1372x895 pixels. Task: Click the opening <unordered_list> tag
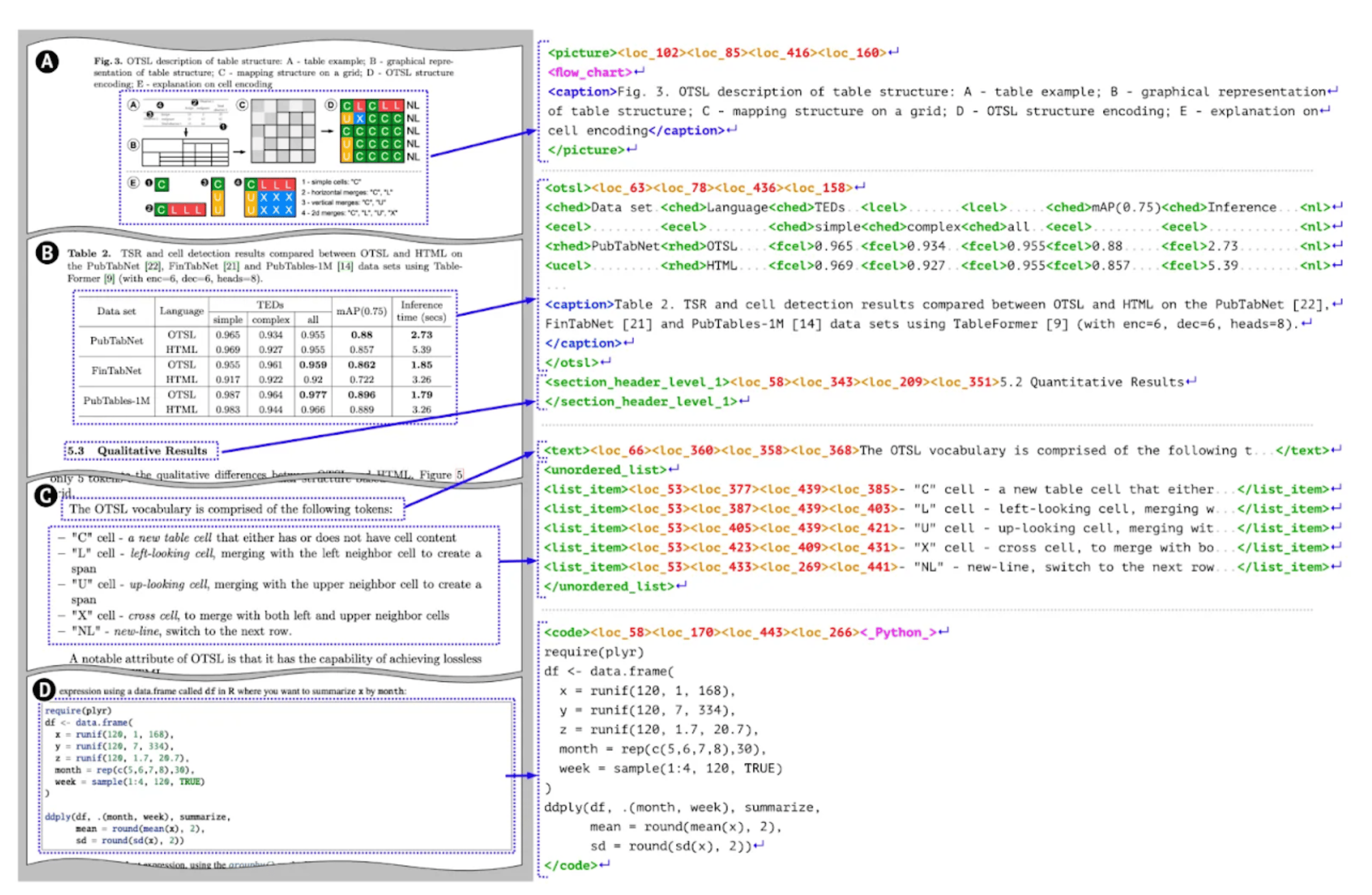[x=605, y=470]
